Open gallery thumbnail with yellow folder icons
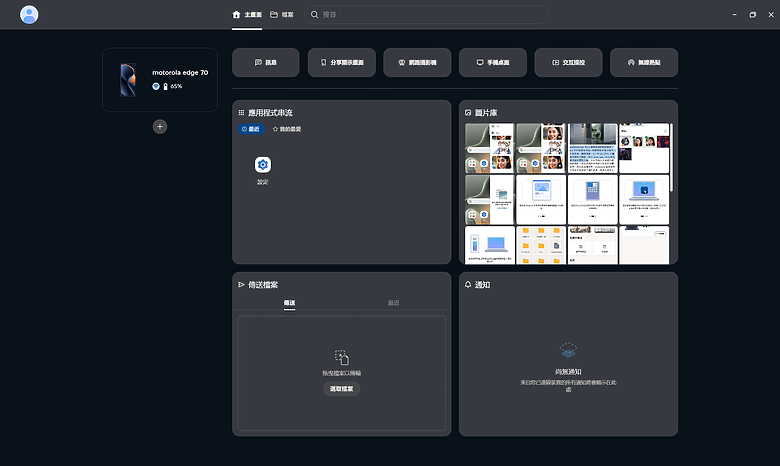The width and height of the screenshot is (780, 466). click(x=541, y=245)
